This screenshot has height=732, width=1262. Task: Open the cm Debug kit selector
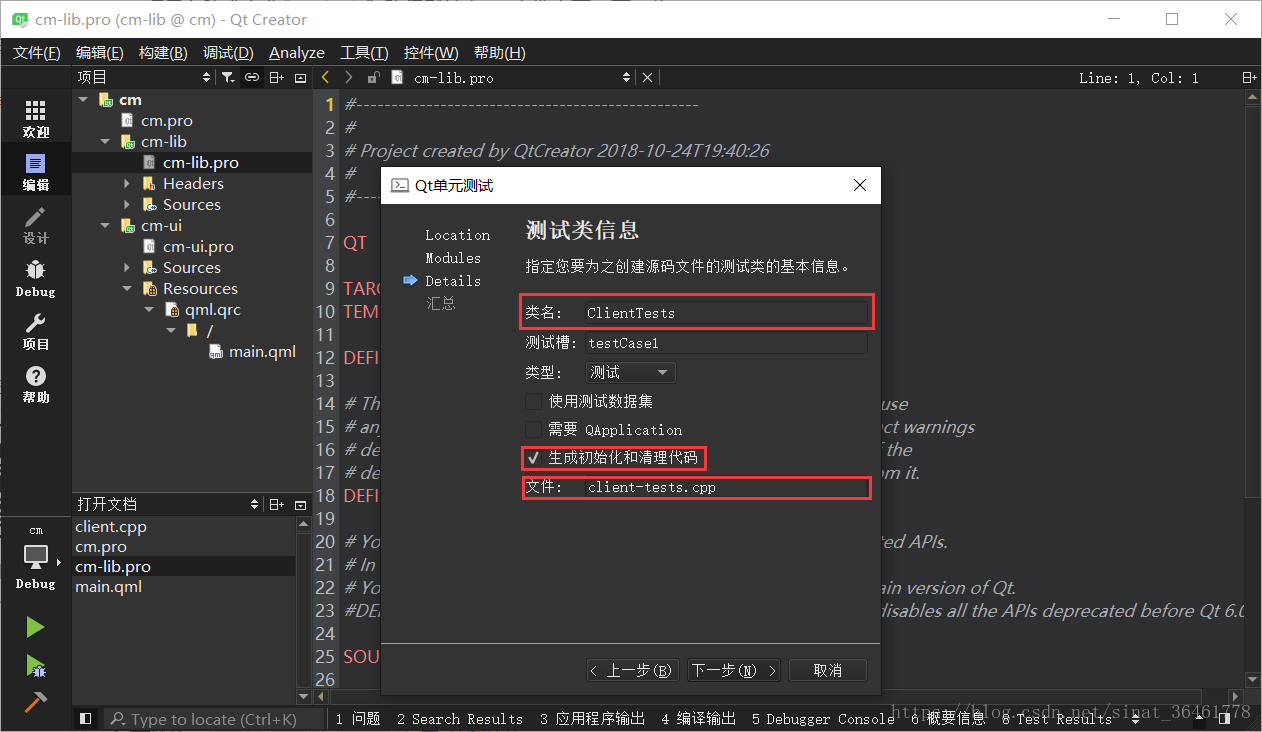(35, 557)
